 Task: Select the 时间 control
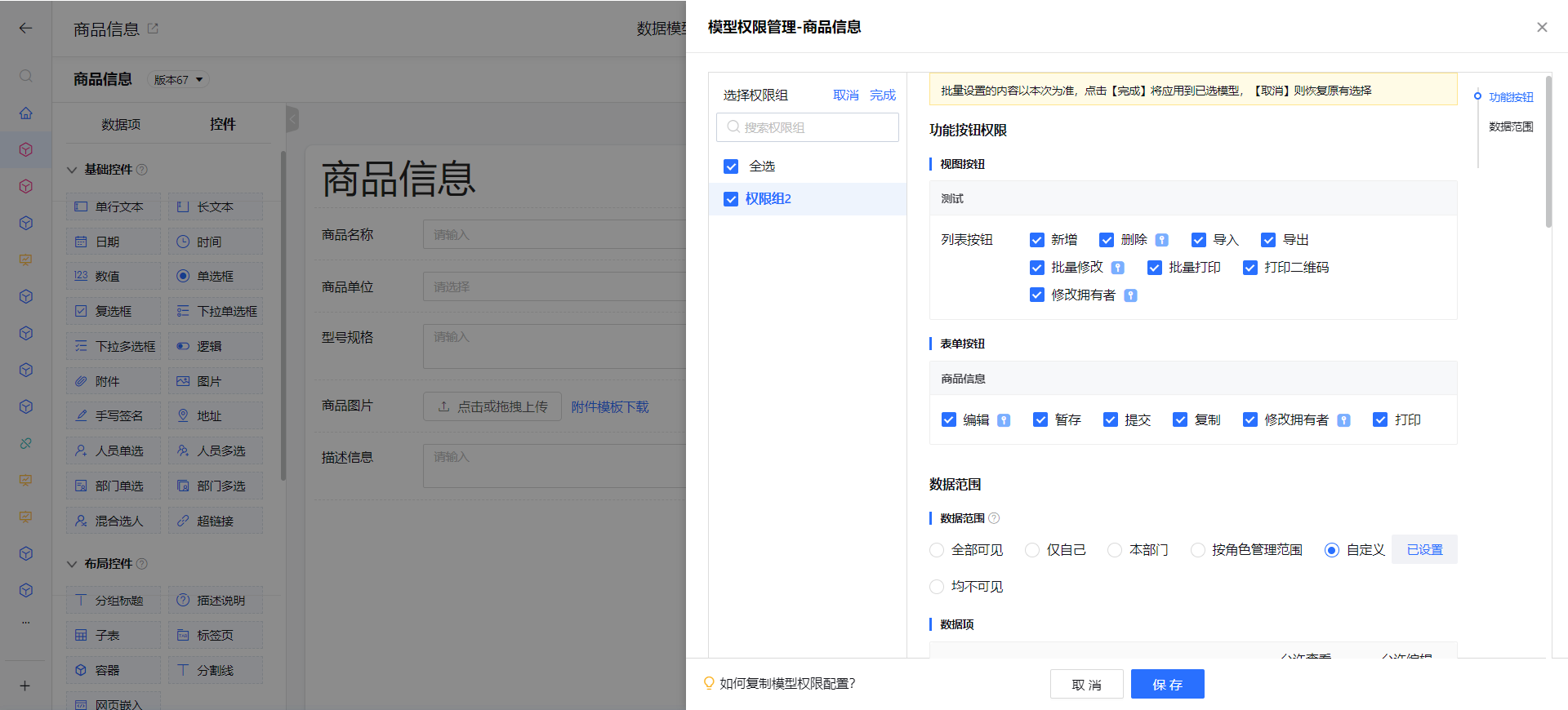click(x=216, y=242)
